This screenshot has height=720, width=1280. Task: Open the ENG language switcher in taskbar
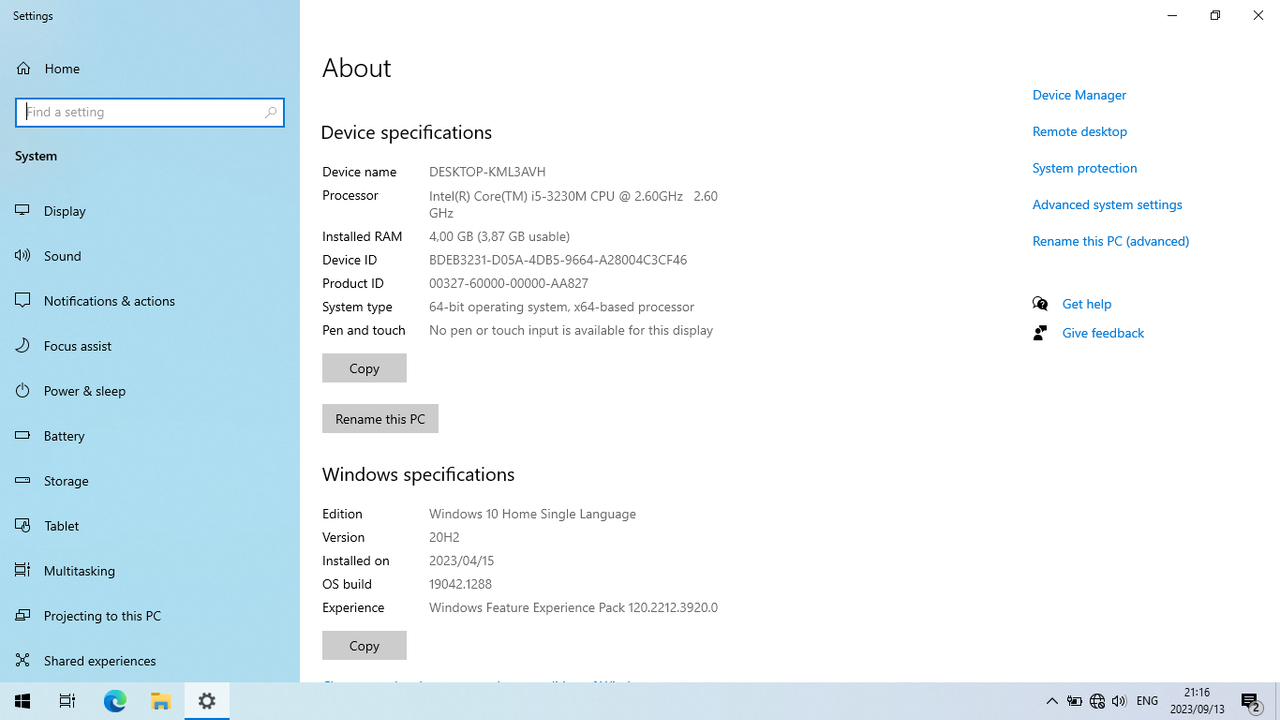pyautogui.click(x=1146, y=700)
